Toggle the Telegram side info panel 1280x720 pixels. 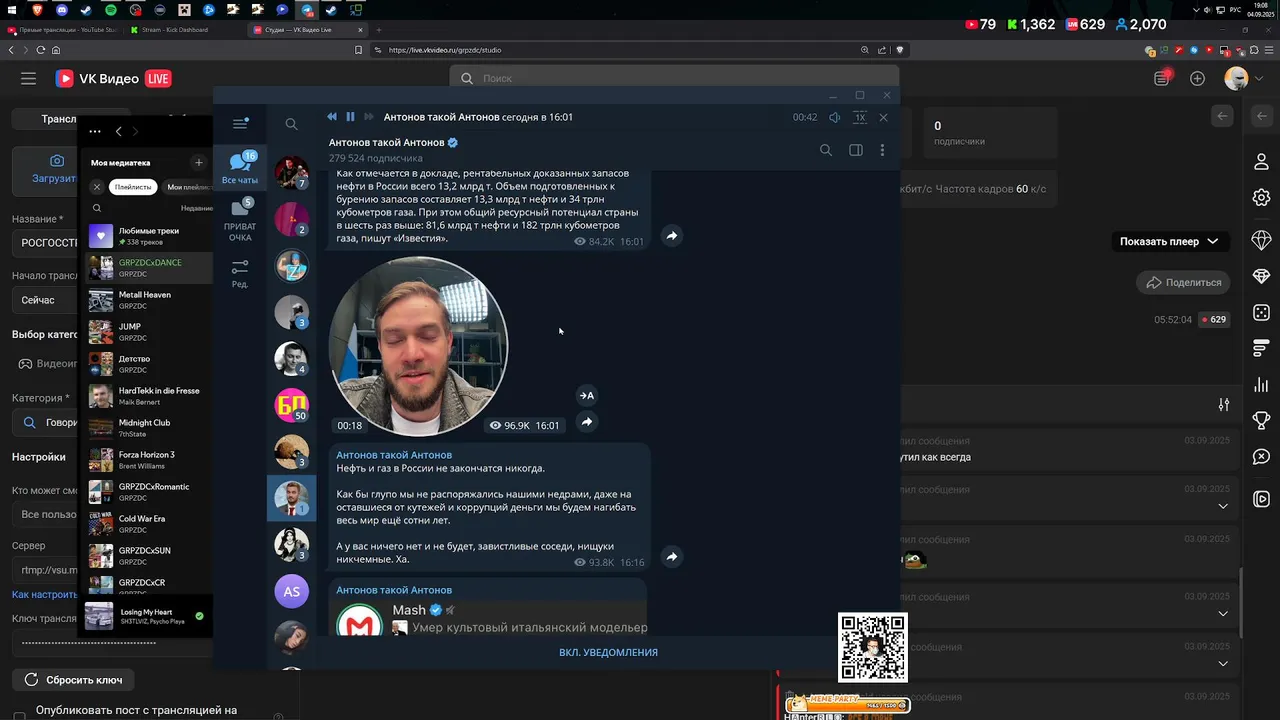click(856, 150)
